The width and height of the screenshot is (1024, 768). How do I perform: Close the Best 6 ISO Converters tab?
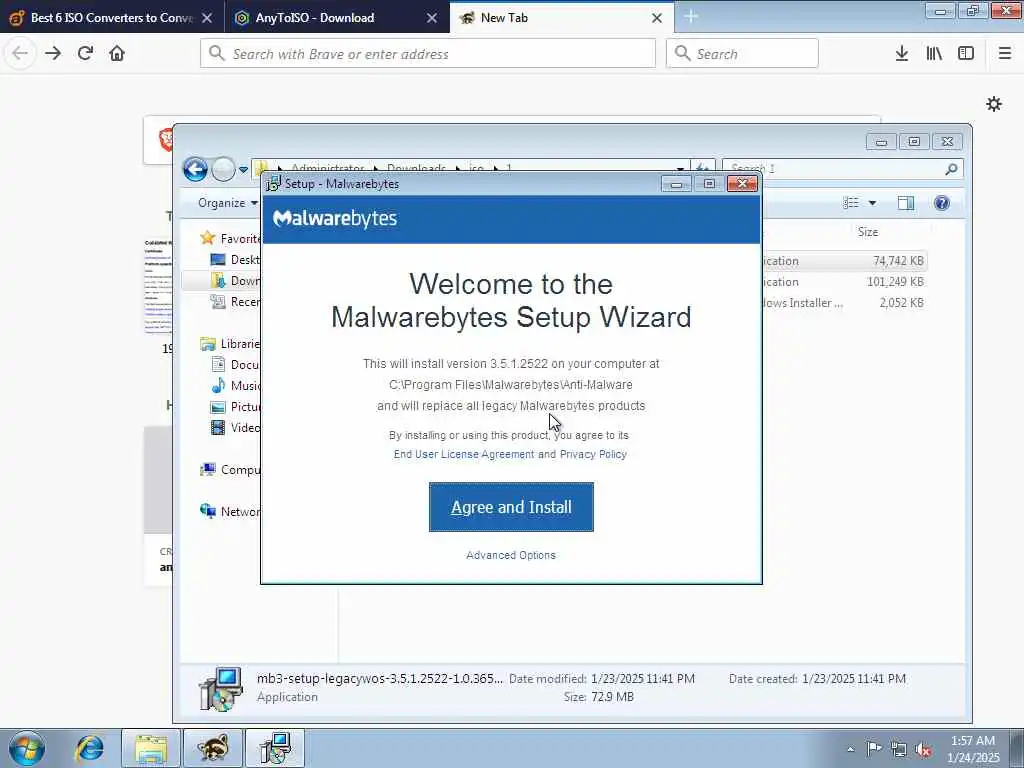point(207,18)
